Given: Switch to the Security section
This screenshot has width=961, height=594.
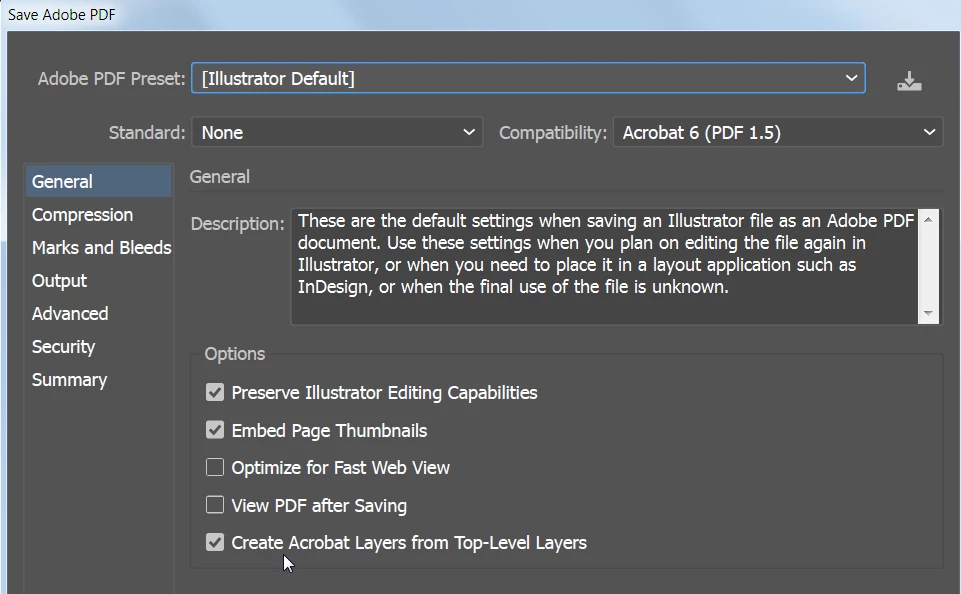Looking at the screenshot, I should tap(63, 347).
